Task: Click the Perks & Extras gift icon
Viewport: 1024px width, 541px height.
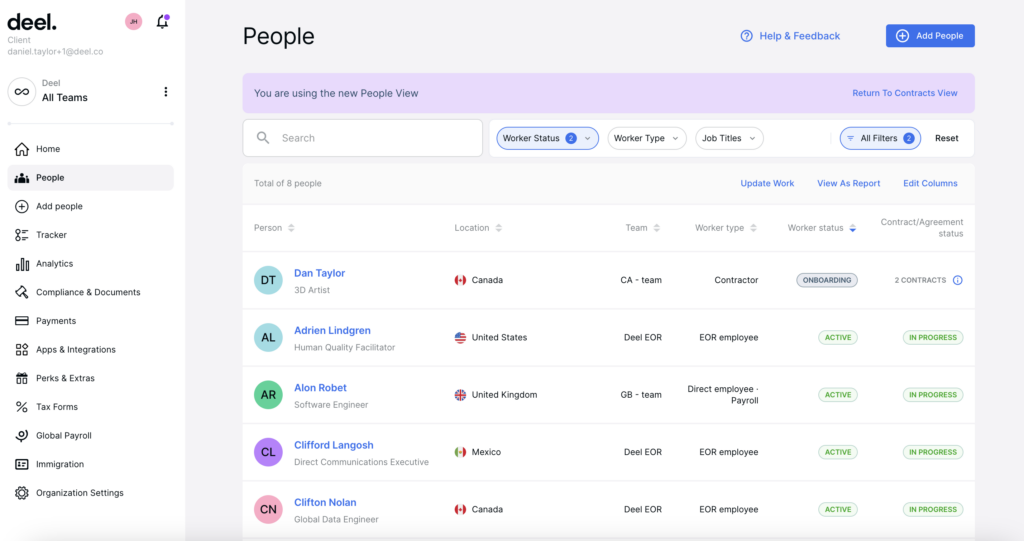Action: point(22,378)
